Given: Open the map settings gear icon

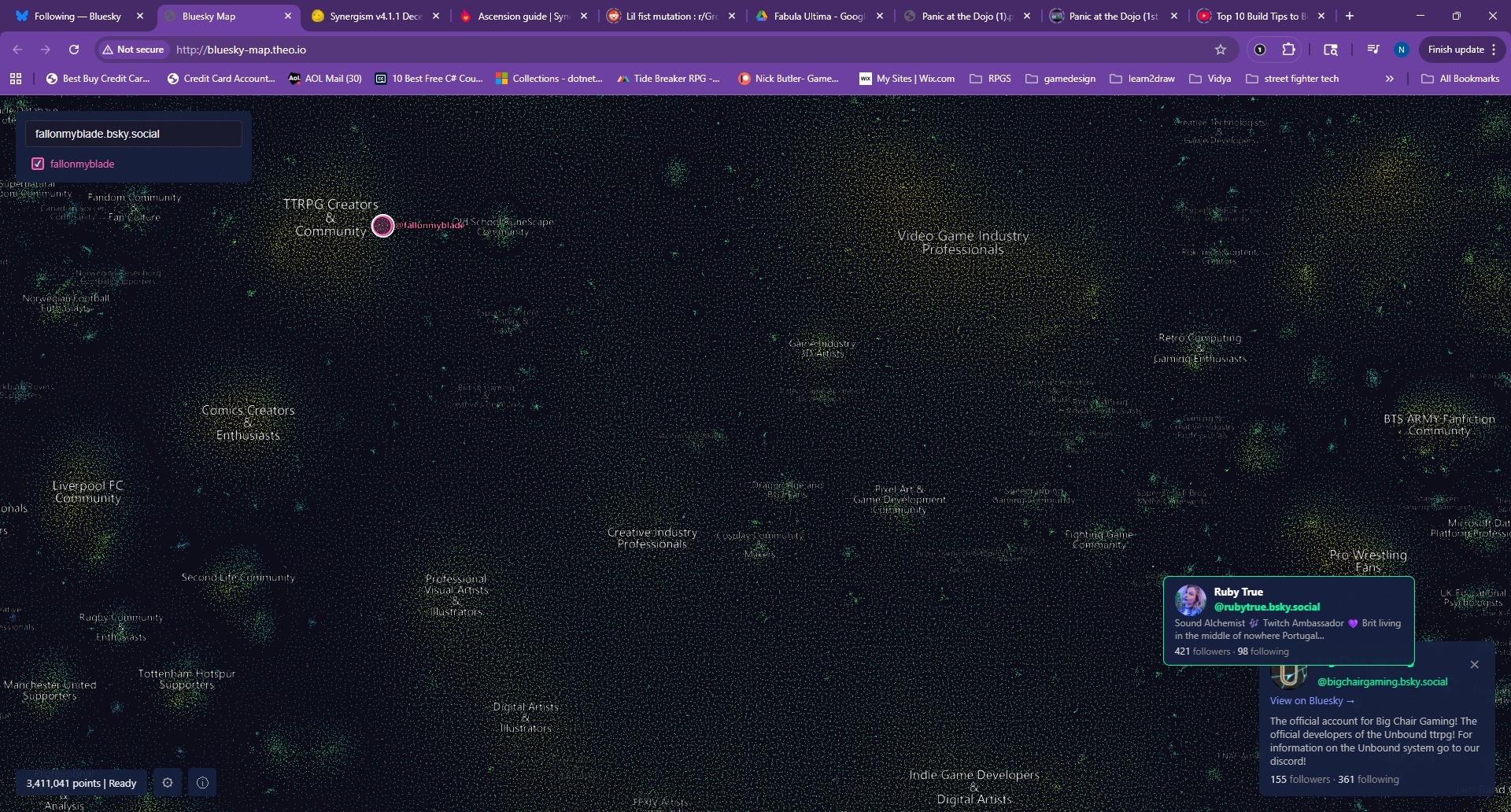Looking at the screenshot, I should point(167,783).
